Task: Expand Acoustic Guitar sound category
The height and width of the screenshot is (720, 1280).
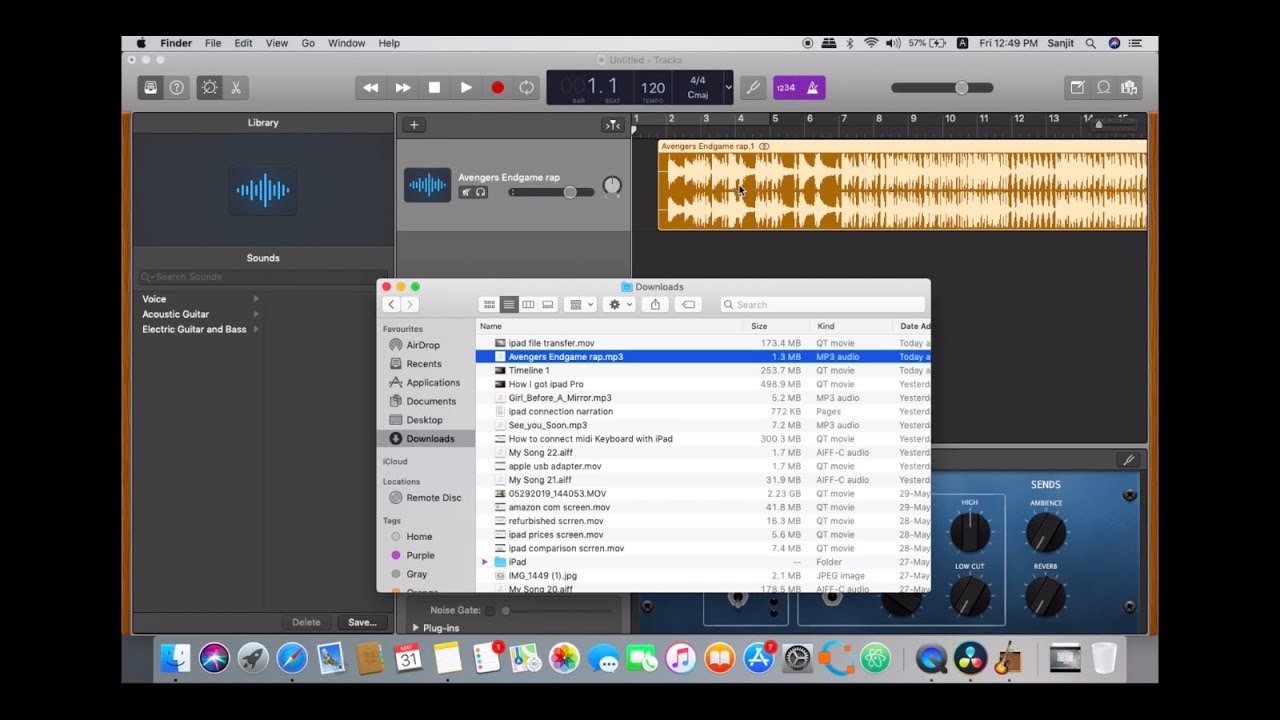Action: tap(256, 314)
